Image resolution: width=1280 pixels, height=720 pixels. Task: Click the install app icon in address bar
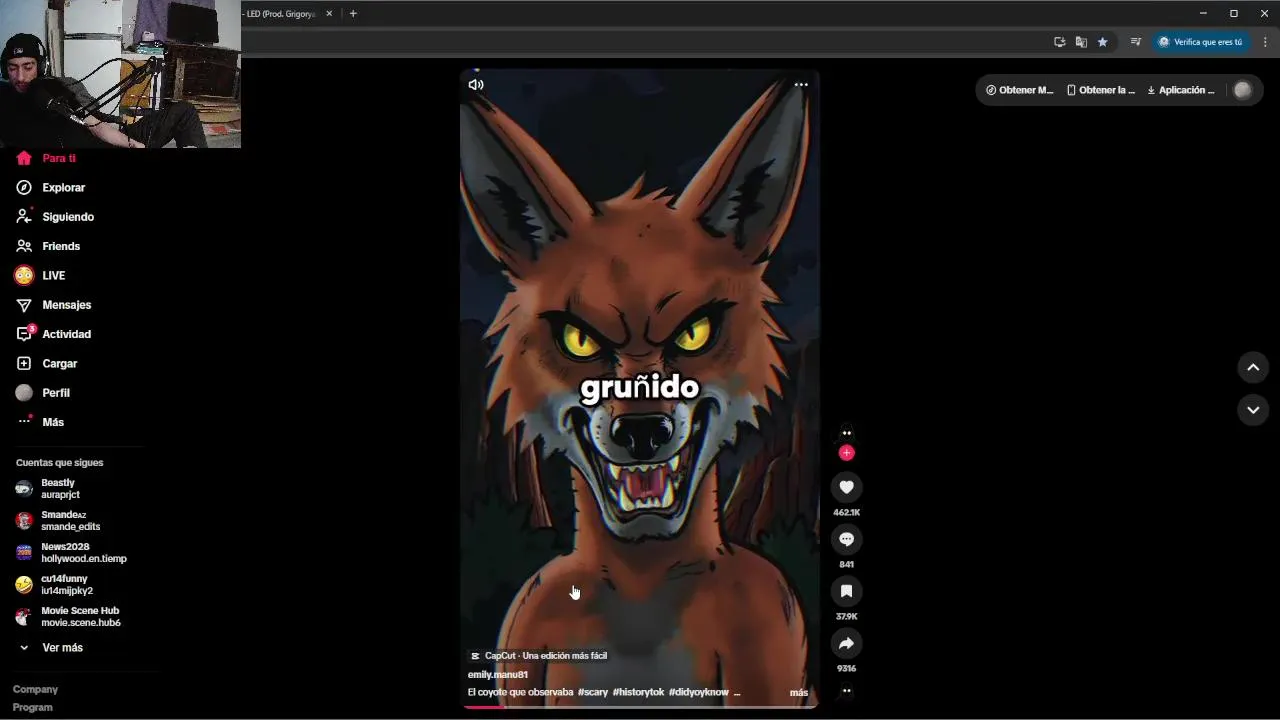1060,42
